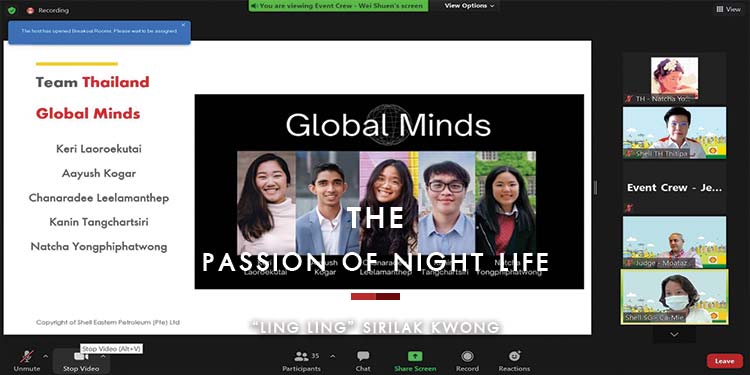
Task: Click the Record icon
Action: click(467, 356)
